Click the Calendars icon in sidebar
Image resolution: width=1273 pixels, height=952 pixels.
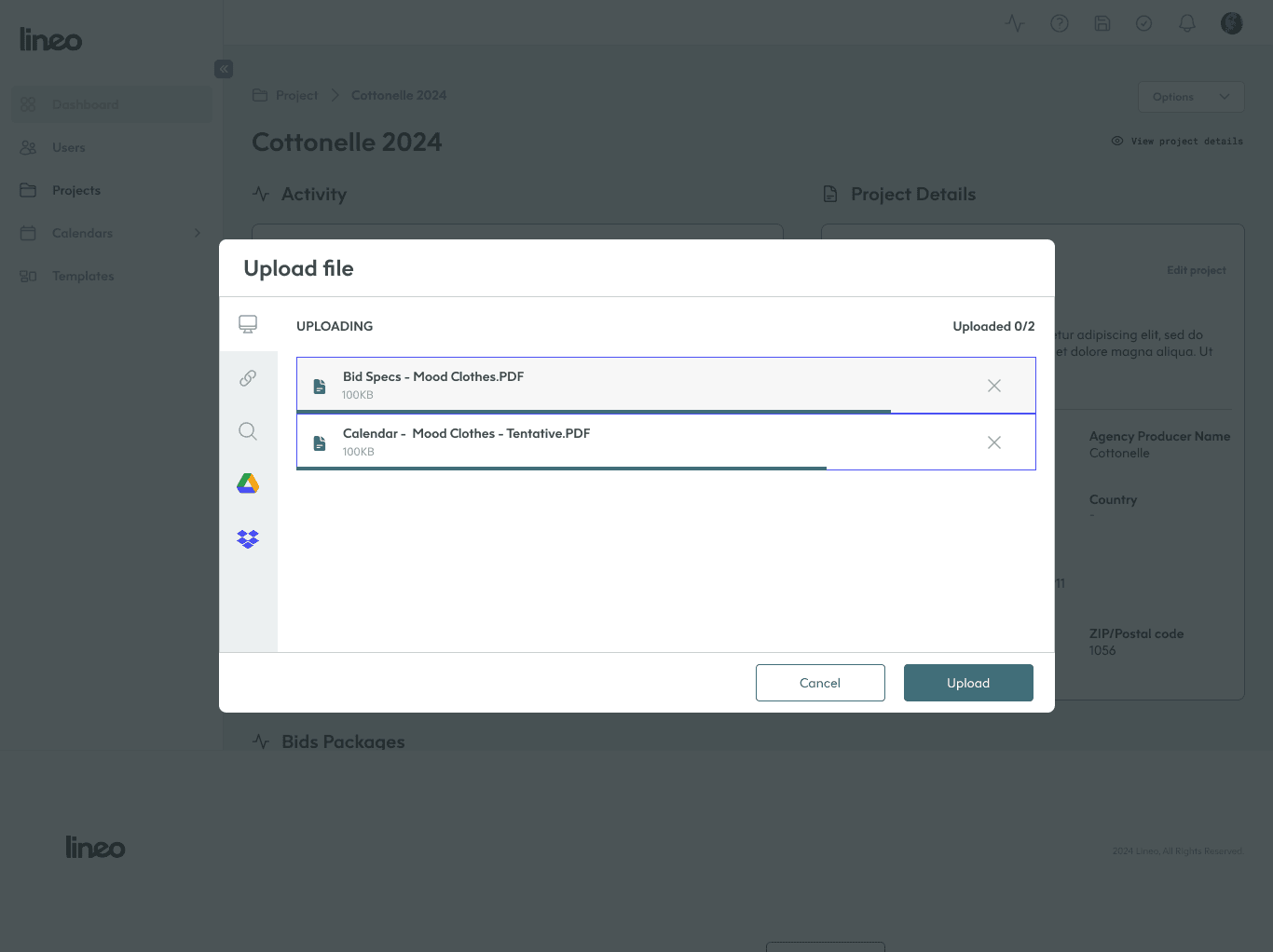(x=28, y=233)
